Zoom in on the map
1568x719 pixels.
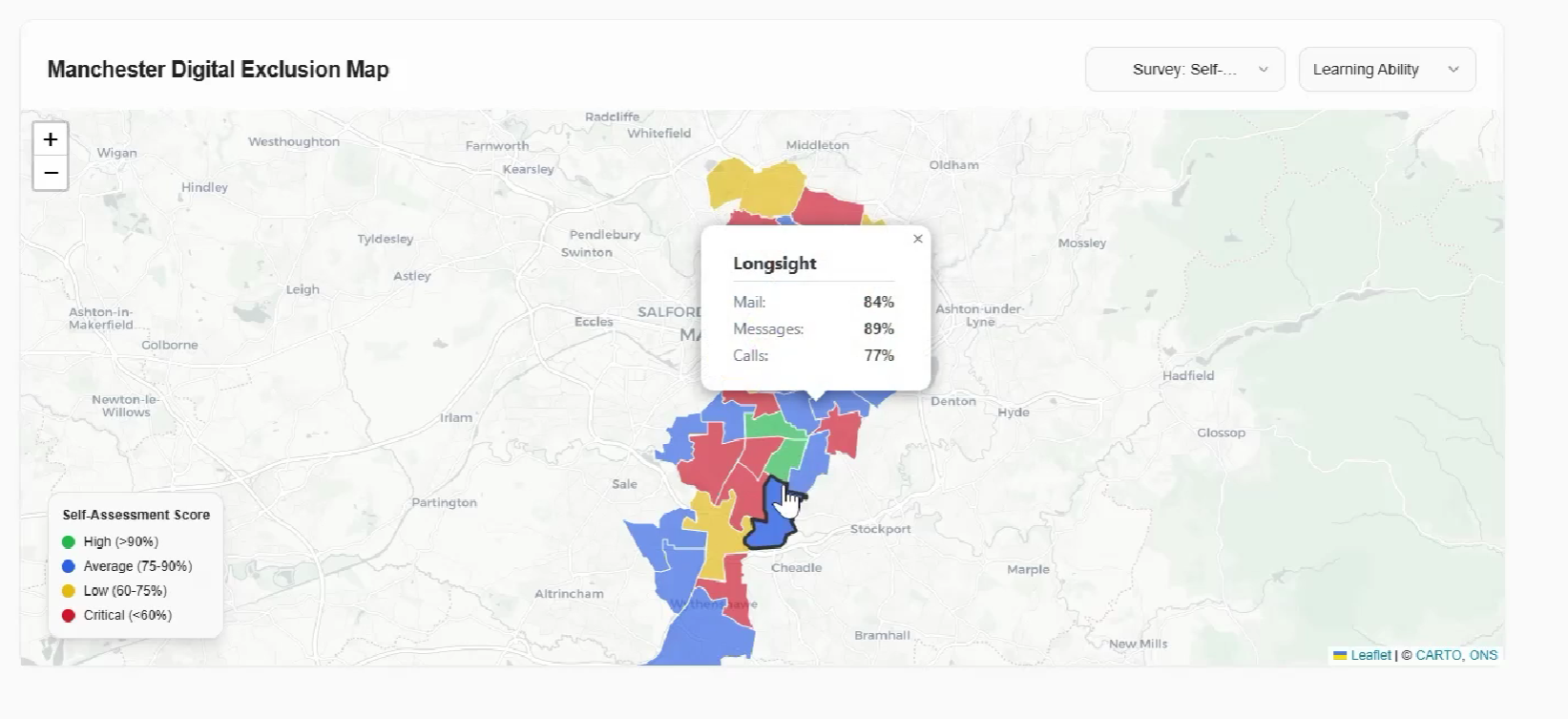pos(51,139)
